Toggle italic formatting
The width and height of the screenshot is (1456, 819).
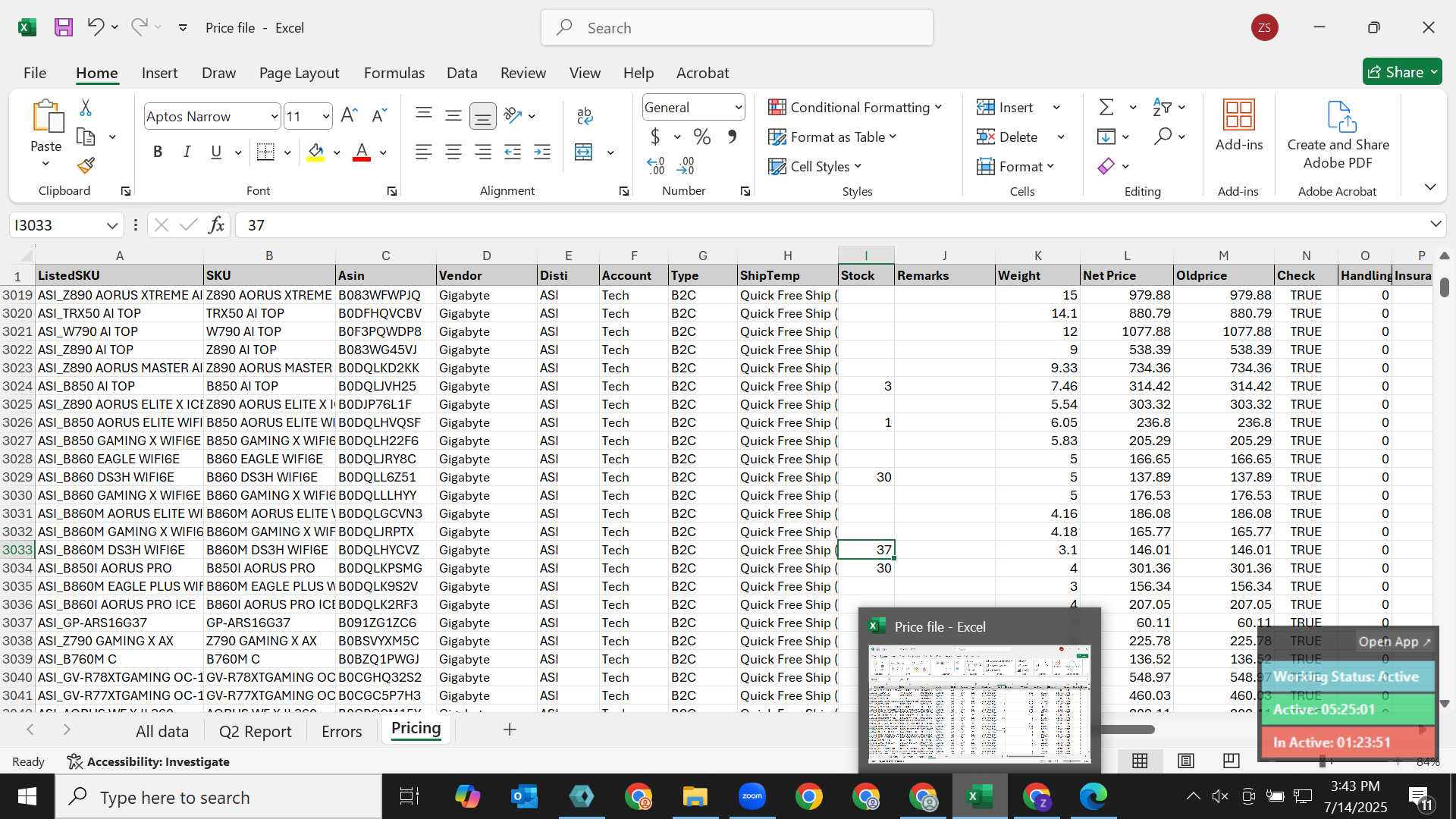pos(187,152)
